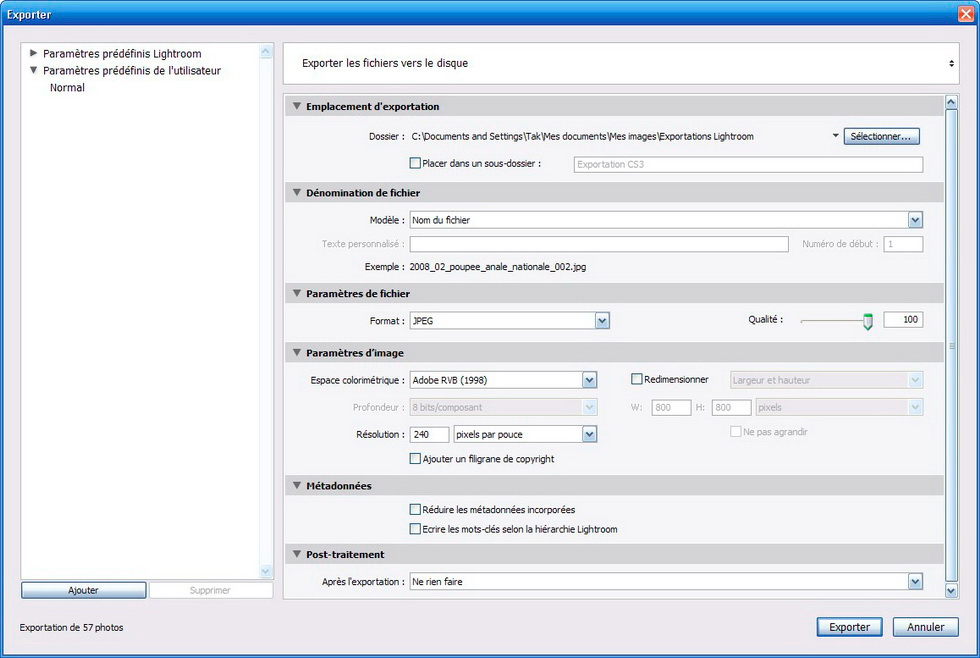Open the Format JPEG dropdown
This screenshot has width=980, height=658.
602,321
